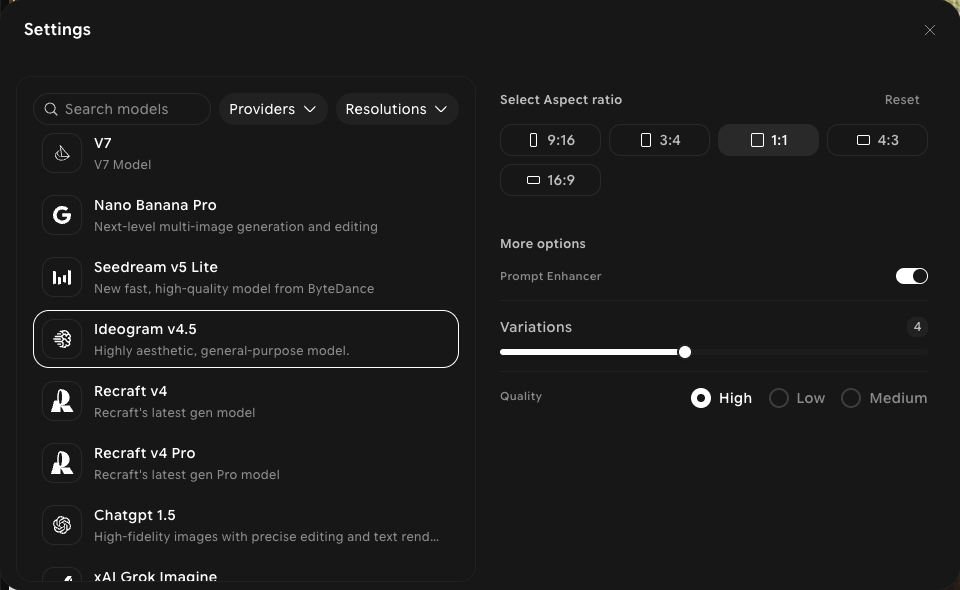Click the V7 model name
This screenshot has width=960, height=590.
tap(102, 143)
